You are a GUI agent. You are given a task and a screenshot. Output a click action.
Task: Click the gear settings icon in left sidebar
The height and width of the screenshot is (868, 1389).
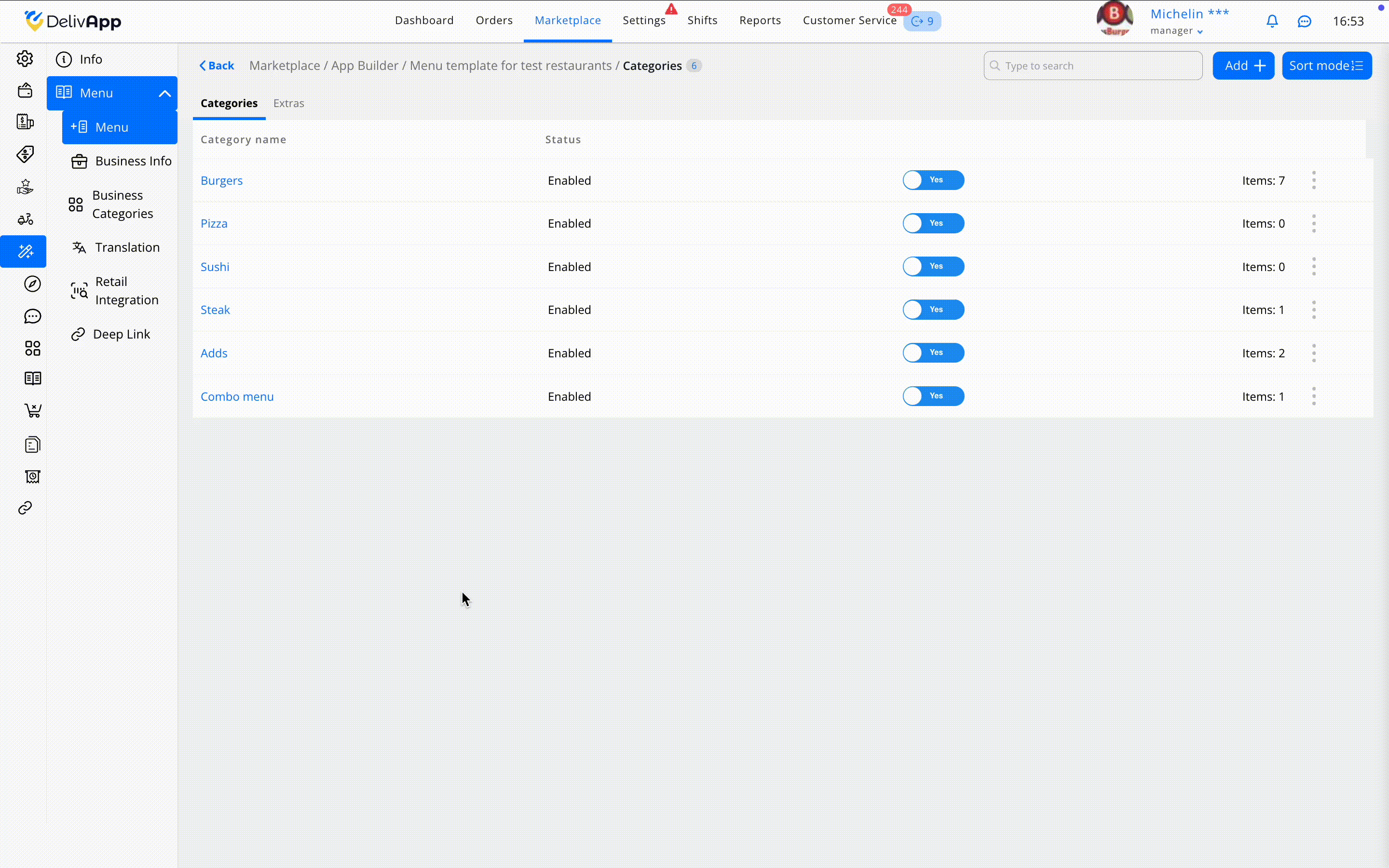click(x=25, y=58)
